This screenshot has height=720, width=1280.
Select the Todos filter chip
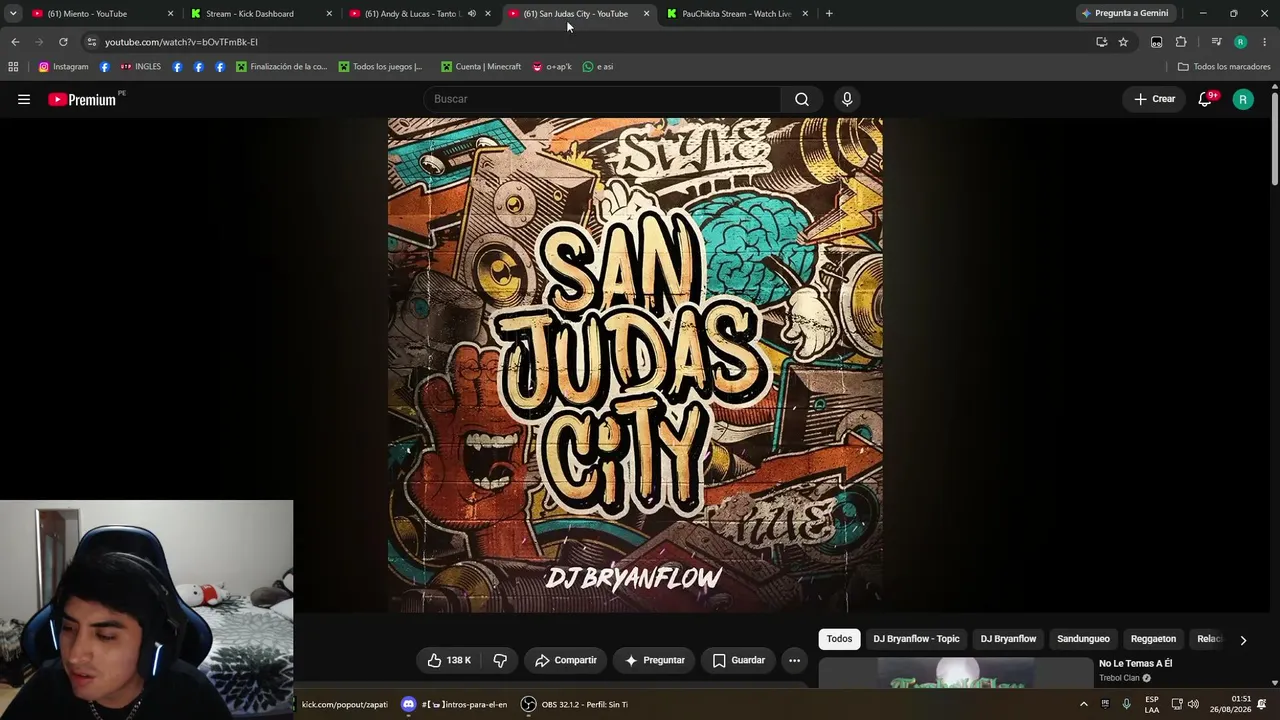[x=839, y=639]
